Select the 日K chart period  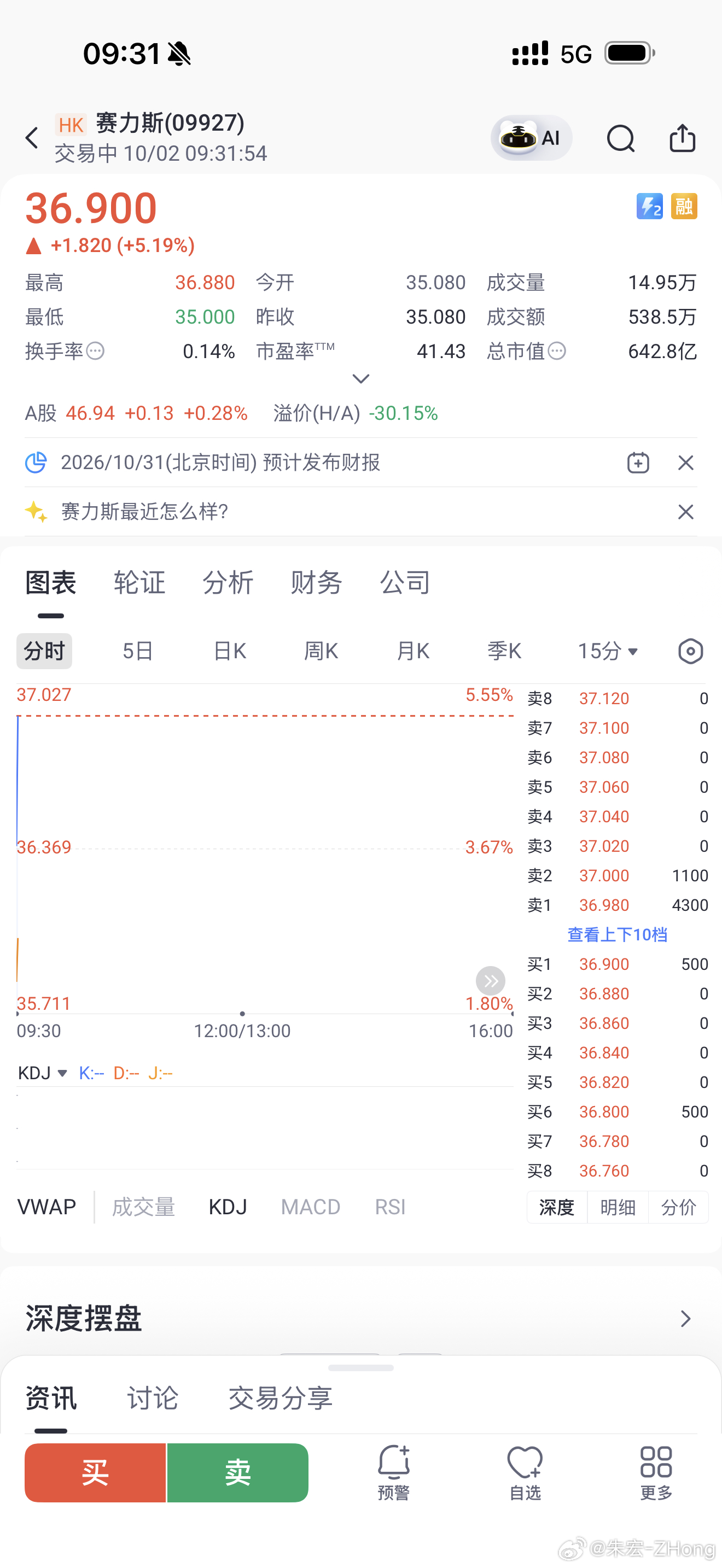pyautogui.click(x=230, y=651)
